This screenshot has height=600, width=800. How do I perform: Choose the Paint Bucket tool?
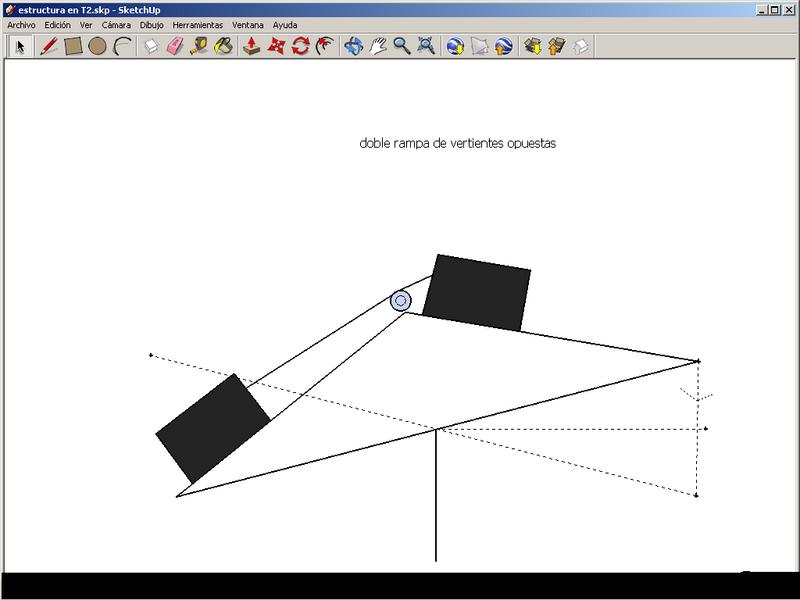pos(223,46)
